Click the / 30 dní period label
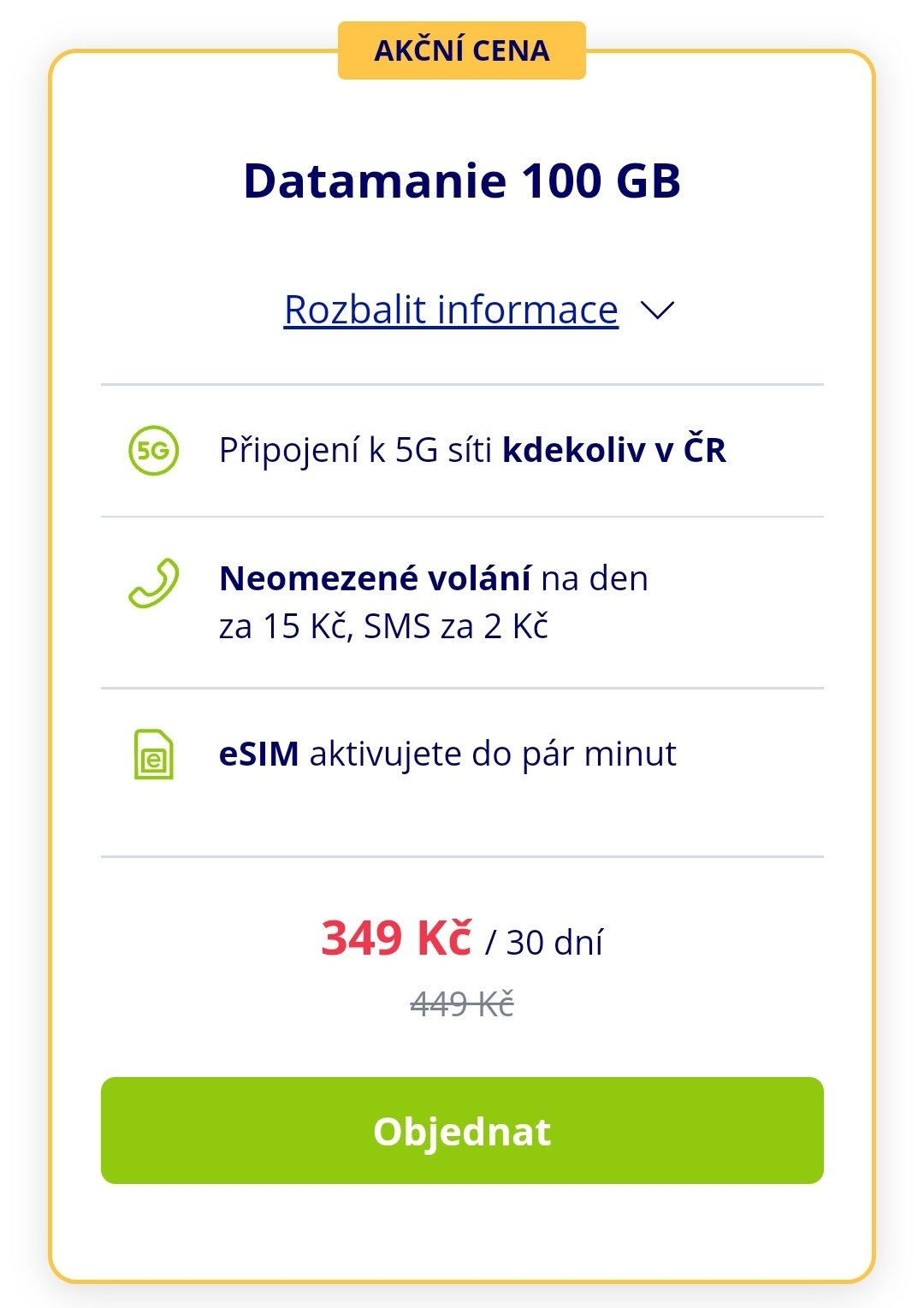Viewport: 924px width, 1308px height. point(544,943)
